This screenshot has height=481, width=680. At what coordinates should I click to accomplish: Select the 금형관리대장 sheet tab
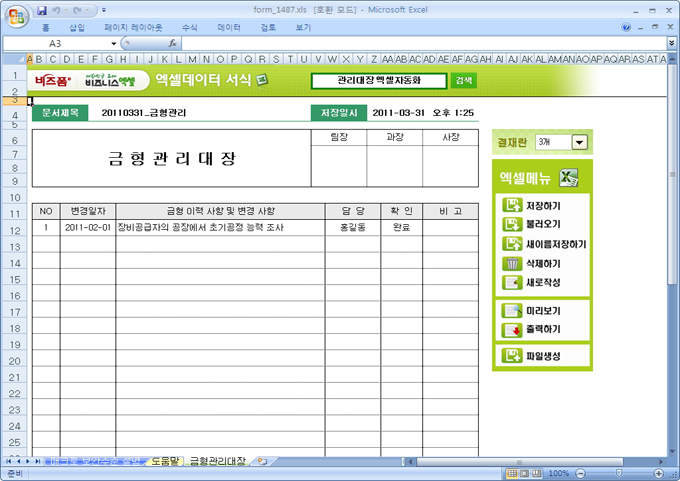(x=218, y=461)
